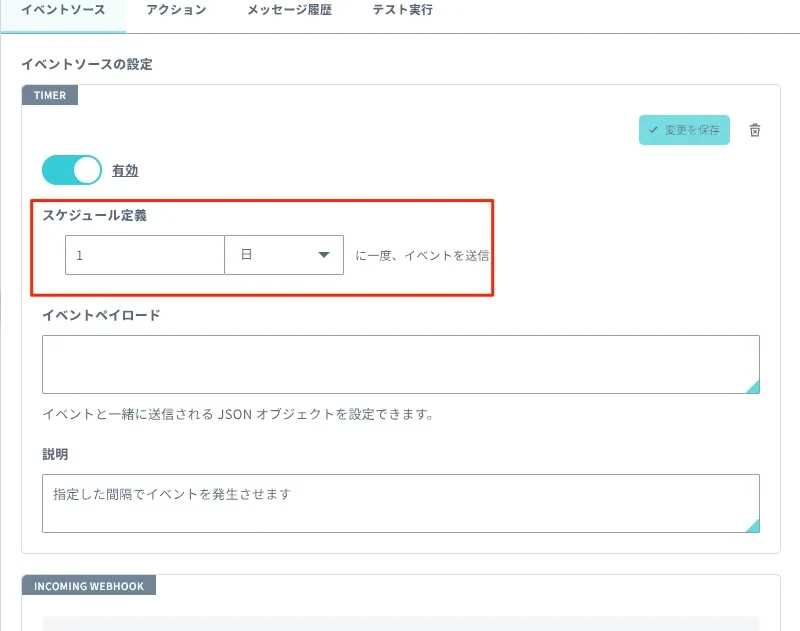
Task: Click the dropdown arrow next to 日
Action: (x=323, y=255)
